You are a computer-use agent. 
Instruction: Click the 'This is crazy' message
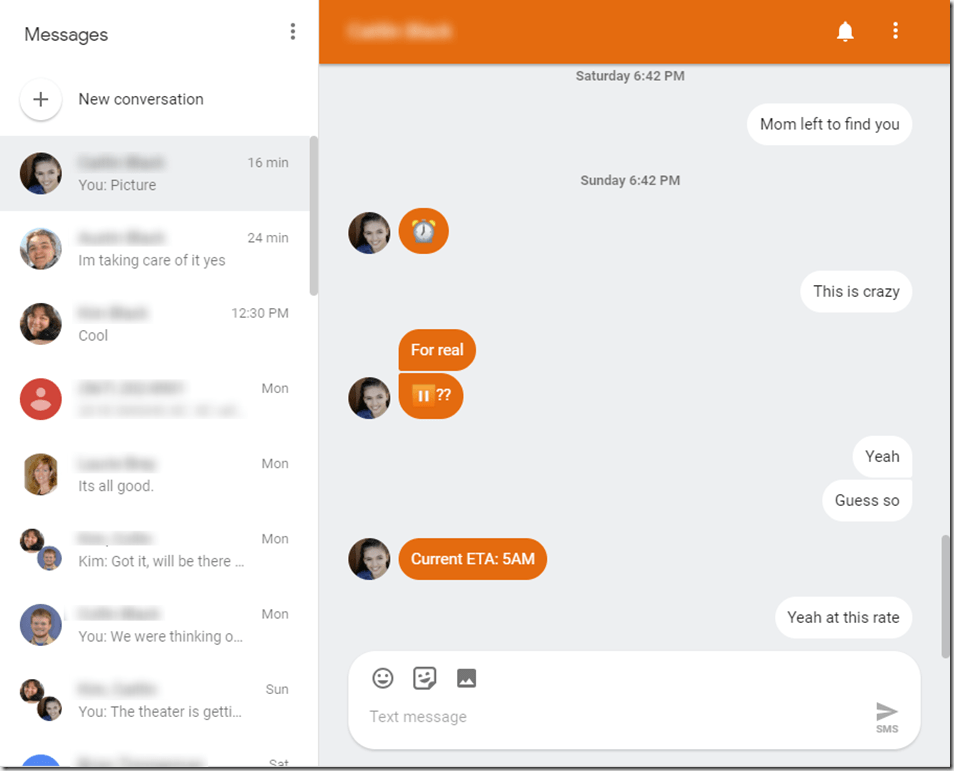[x=856, y=291]
